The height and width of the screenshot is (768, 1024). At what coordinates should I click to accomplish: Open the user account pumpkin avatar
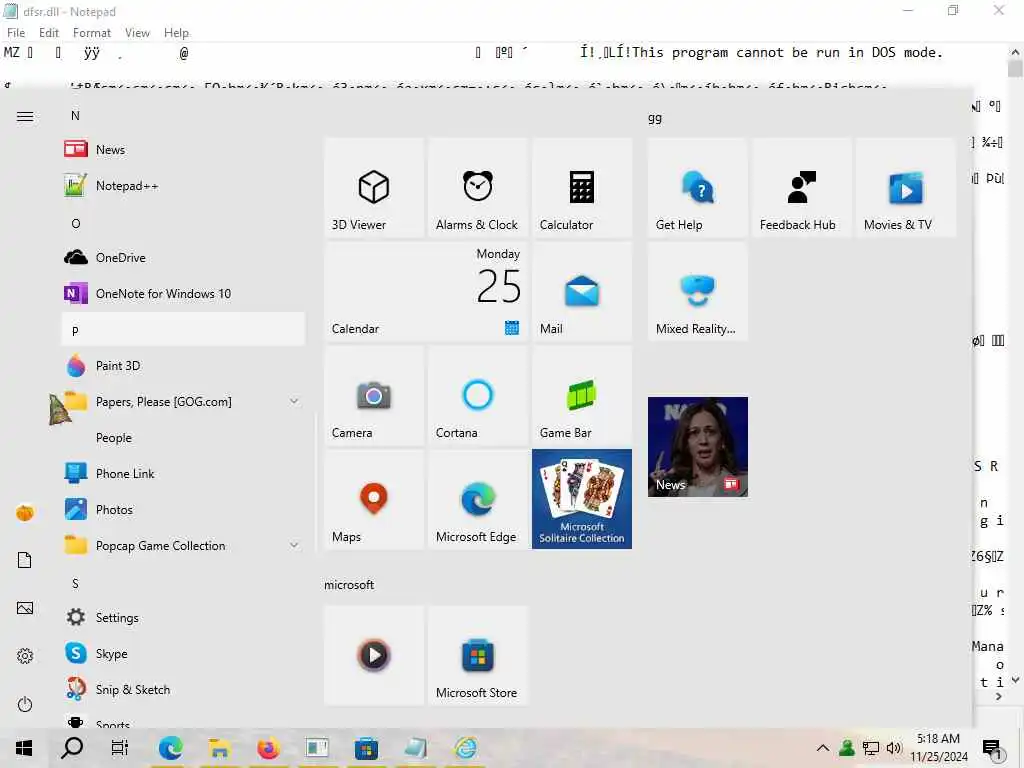(x=25, y=513)
